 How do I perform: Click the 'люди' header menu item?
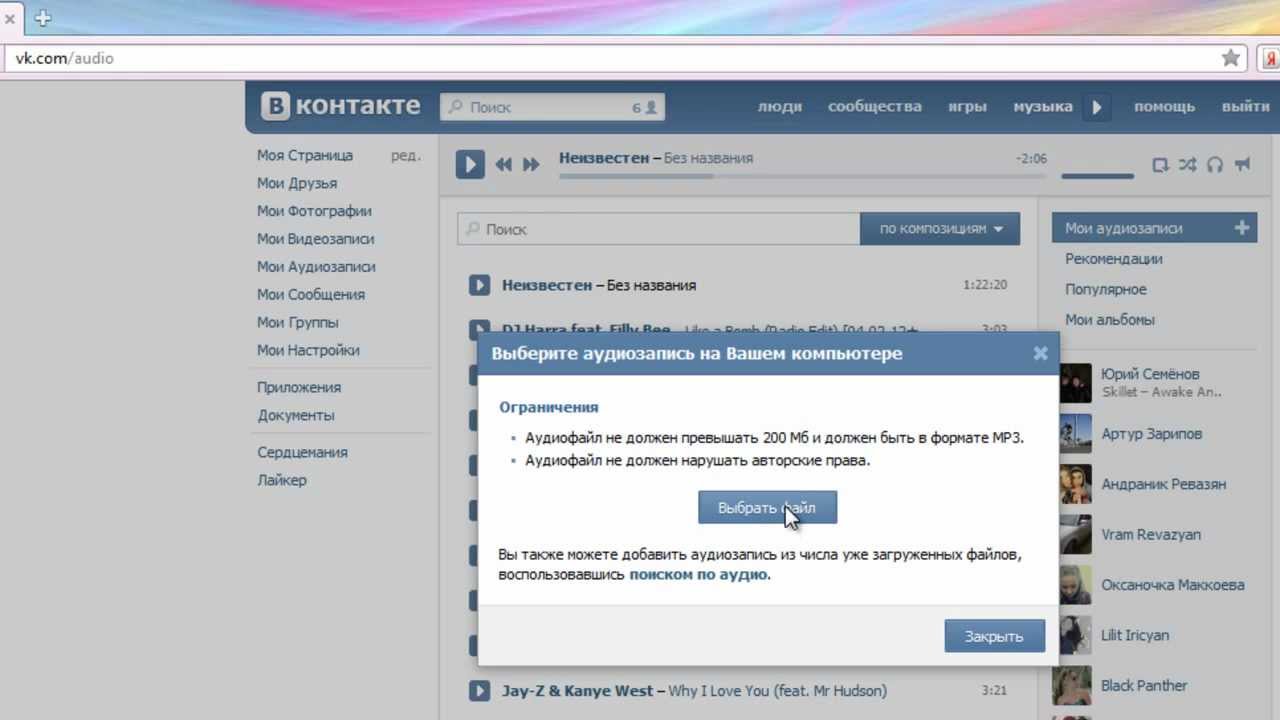point(780,107)
